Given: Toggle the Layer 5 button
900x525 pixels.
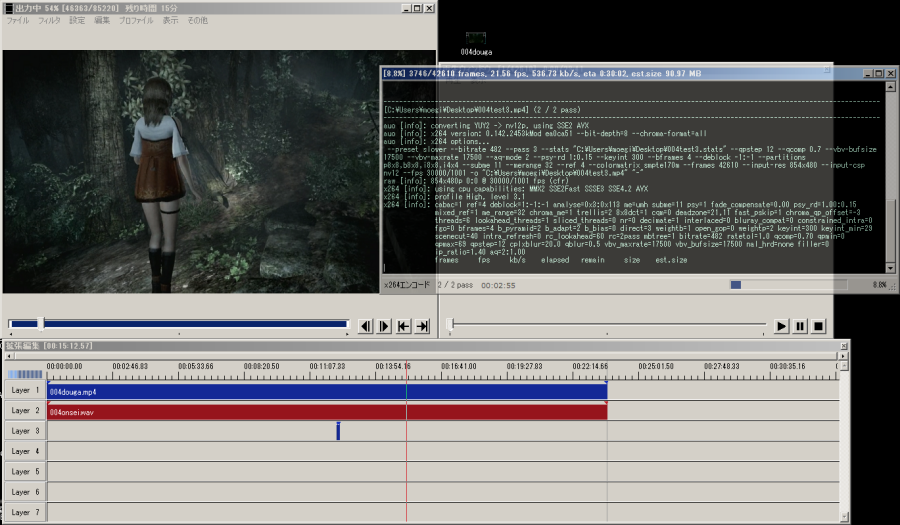Looking at the screenshot, I should click(x=25, y=472).
